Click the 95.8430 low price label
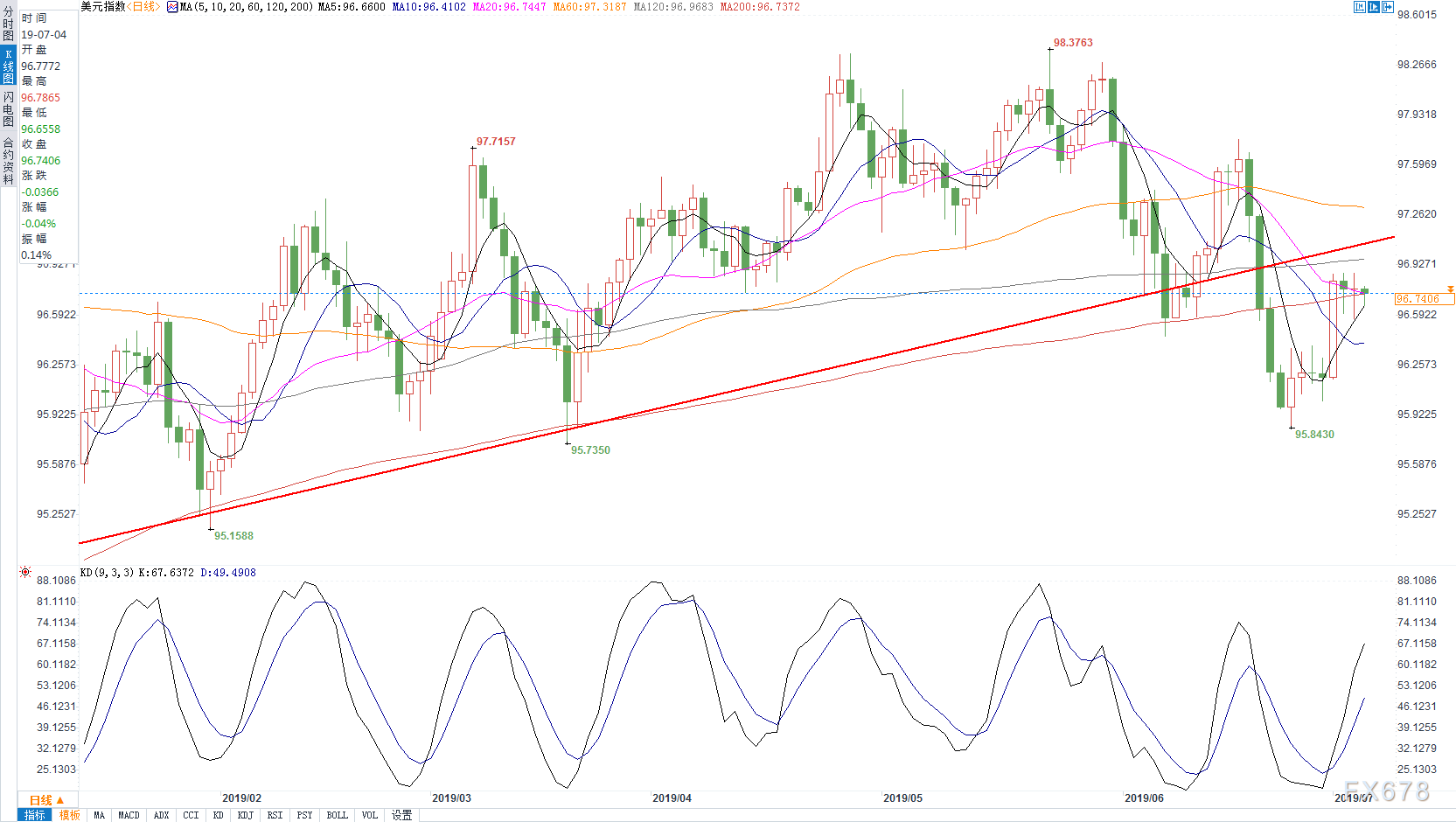The image size is (1456, 822). point(1314,435)
